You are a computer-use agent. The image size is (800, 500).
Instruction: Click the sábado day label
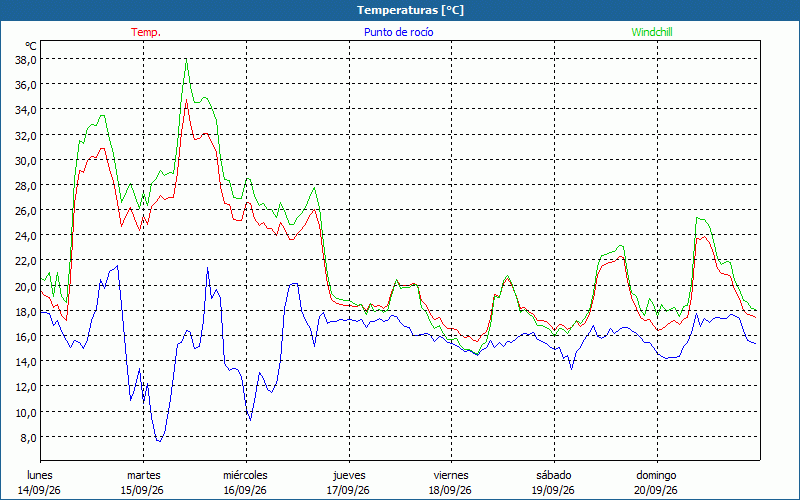pyautogui.click(x=554, y=475)
